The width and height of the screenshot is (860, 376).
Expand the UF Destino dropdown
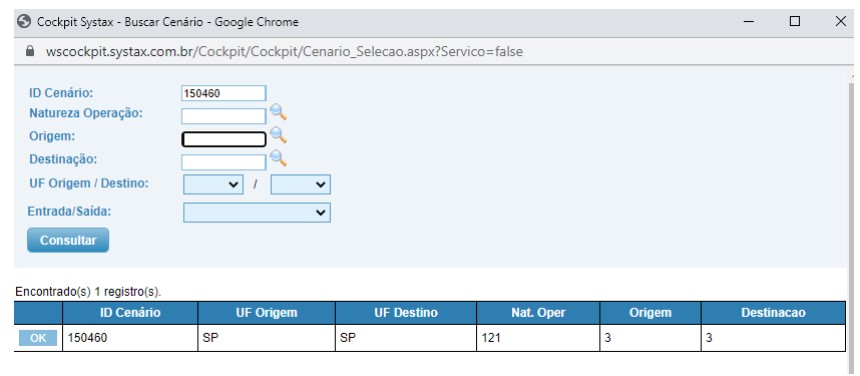[x=301, y=185]
